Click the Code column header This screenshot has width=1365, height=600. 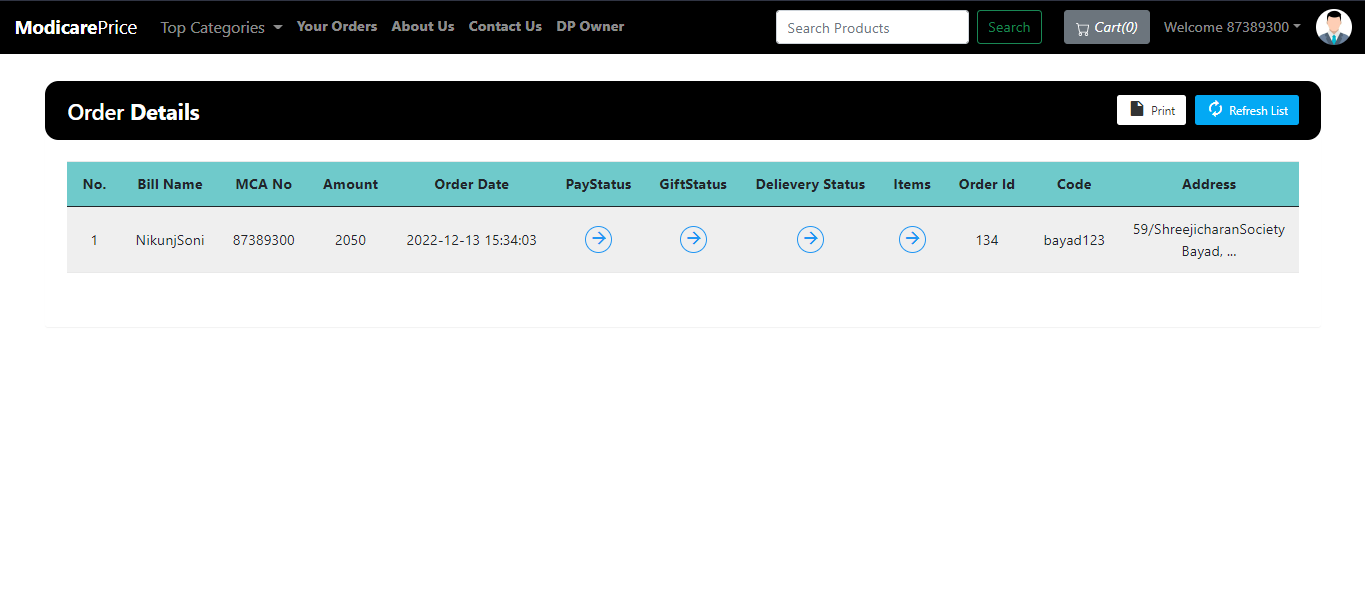(x=1074, y=184)
